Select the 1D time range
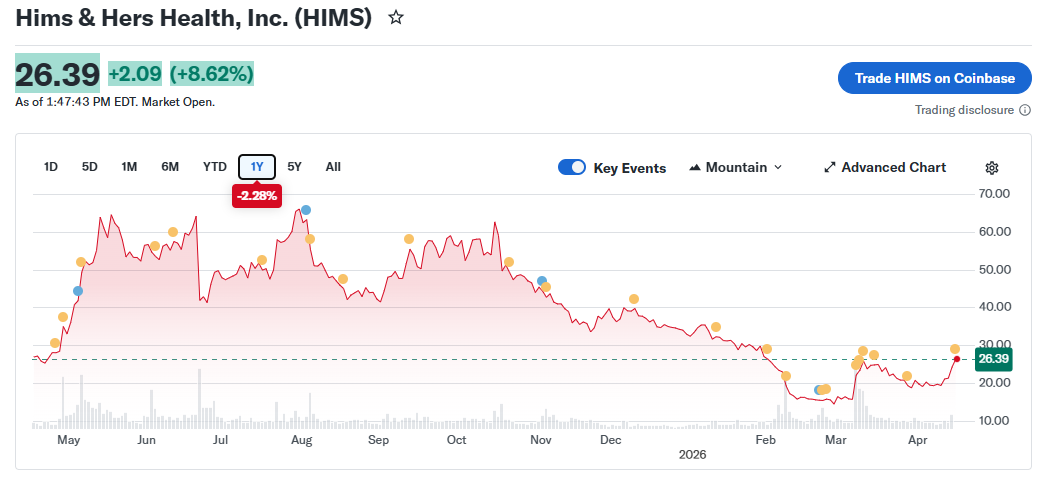The image size is (1037, 478). point(50,167)
